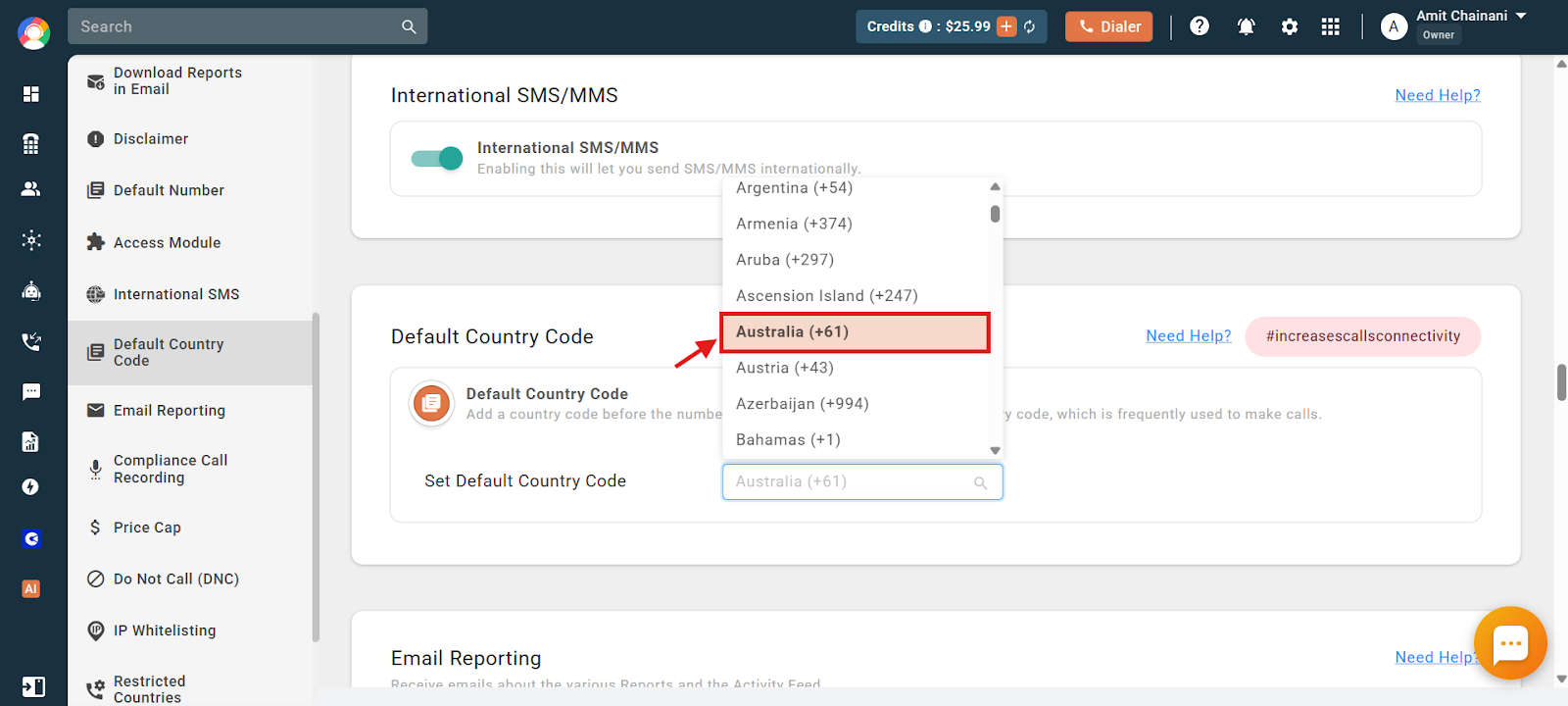
Task: Open Default Country Code settings item
Action: 190,352
